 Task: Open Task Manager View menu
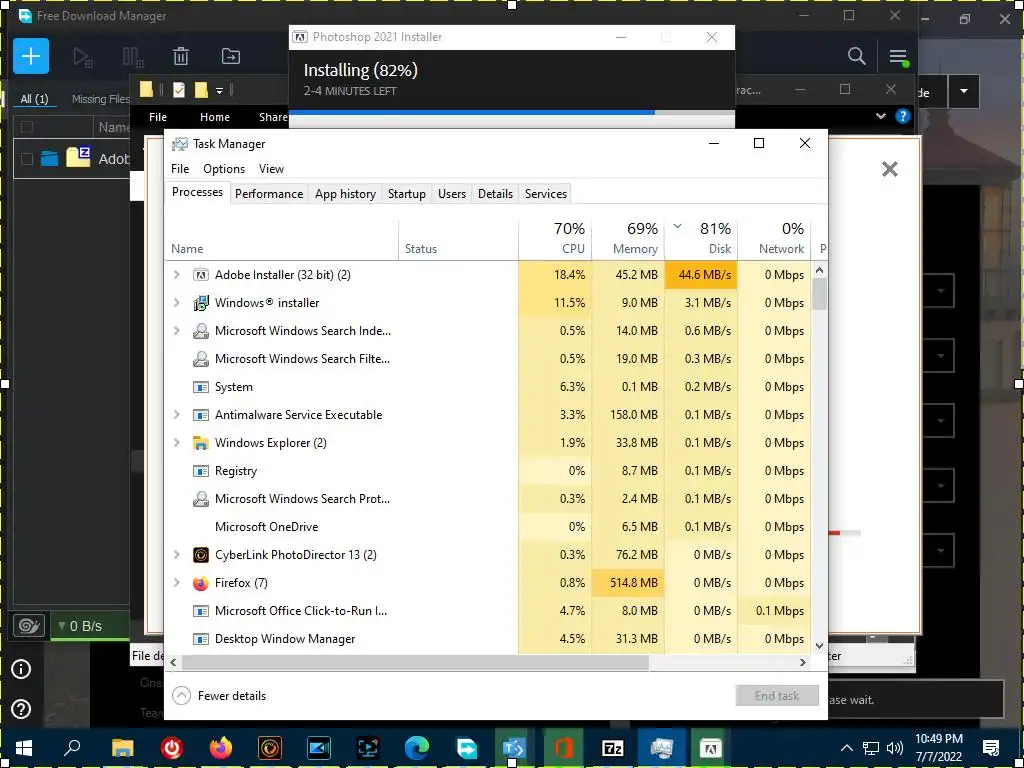coord(271,168)
